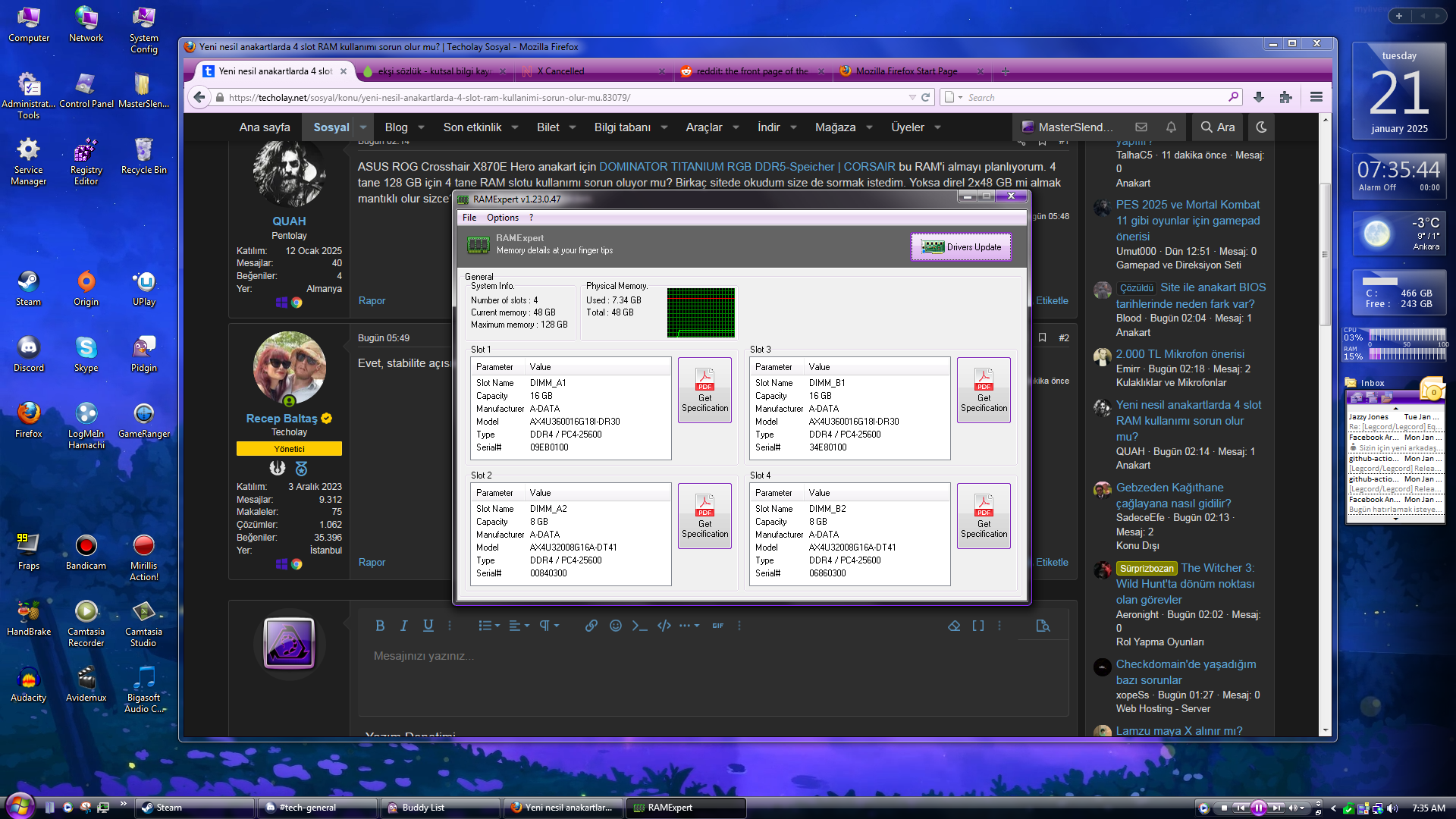Open Discord desktop shortcut
The width and height of the screenshot is (1456, 819).
29,354
